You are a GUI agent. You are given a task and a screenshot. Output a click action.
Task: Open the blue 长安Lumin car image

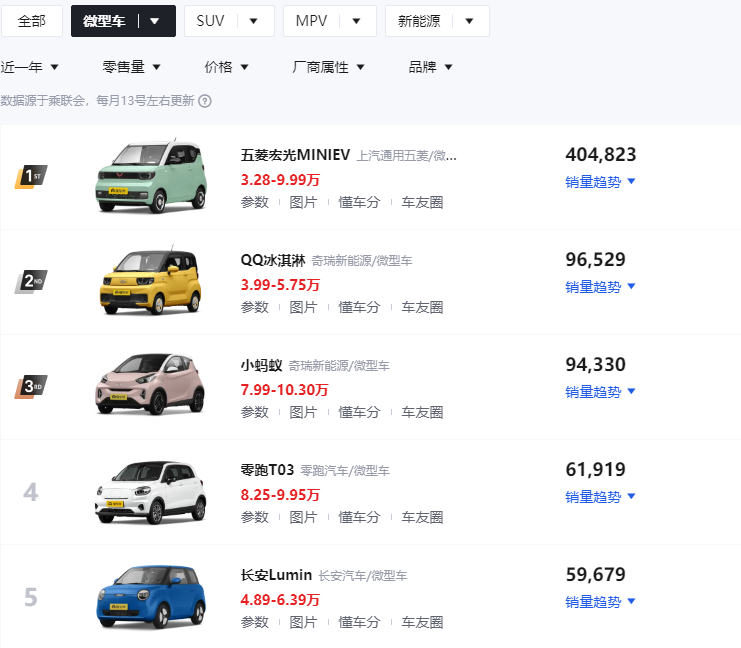click(x=151, y=596)
